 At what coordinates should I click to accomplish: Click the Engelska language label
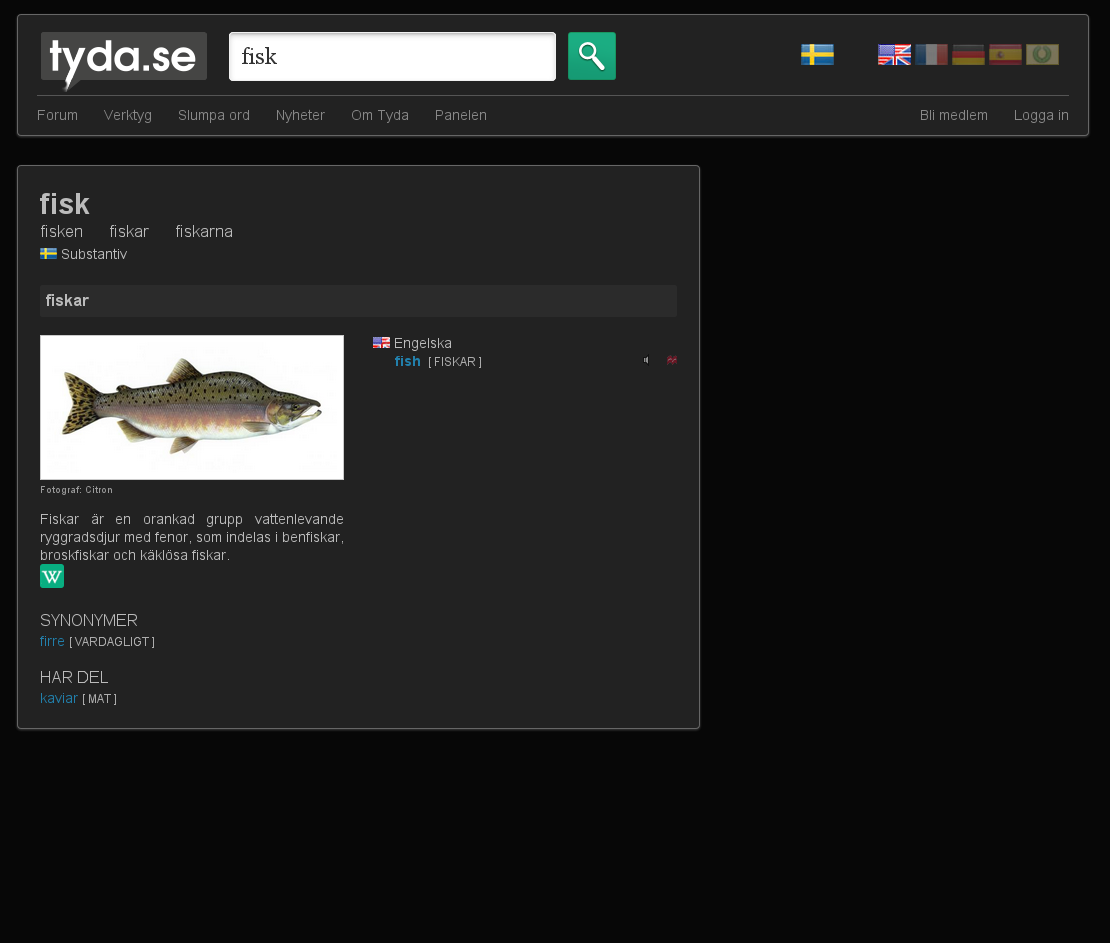tap(423, 343)
